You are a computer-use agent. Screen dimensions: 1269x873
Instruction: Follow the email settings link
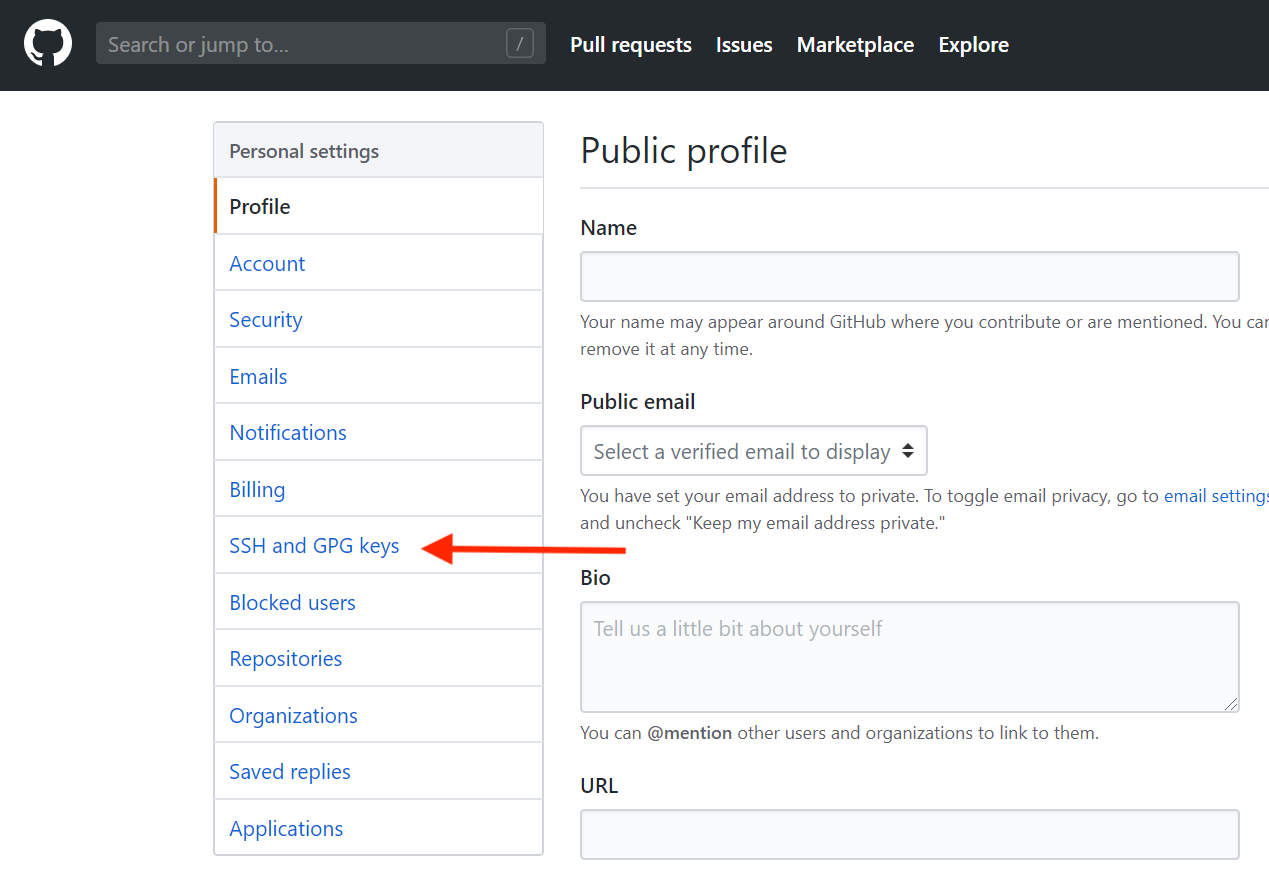click(1215, 496)
